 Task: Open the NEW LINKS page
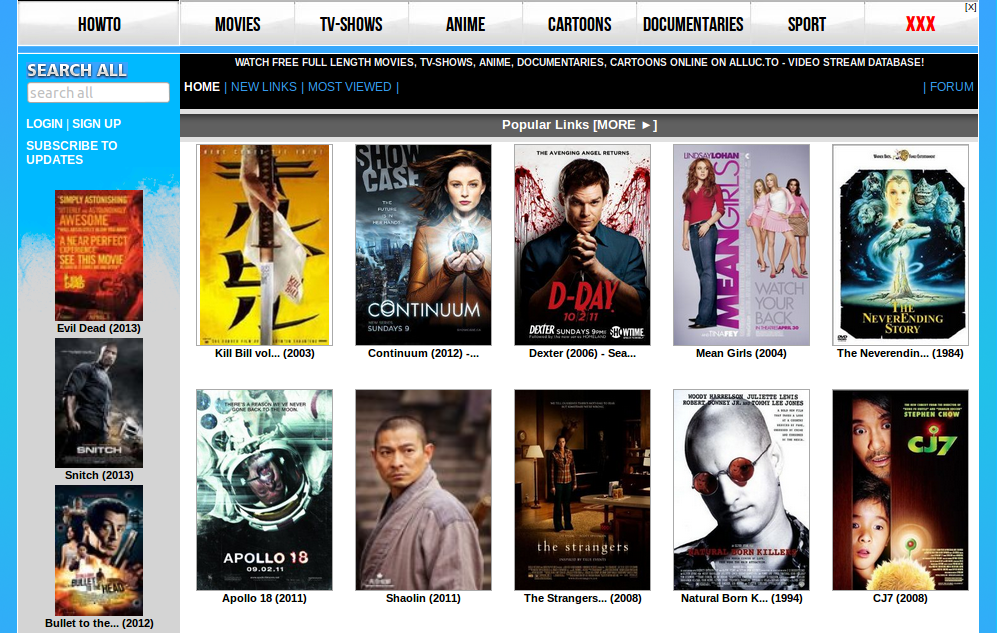pos(264,87)
